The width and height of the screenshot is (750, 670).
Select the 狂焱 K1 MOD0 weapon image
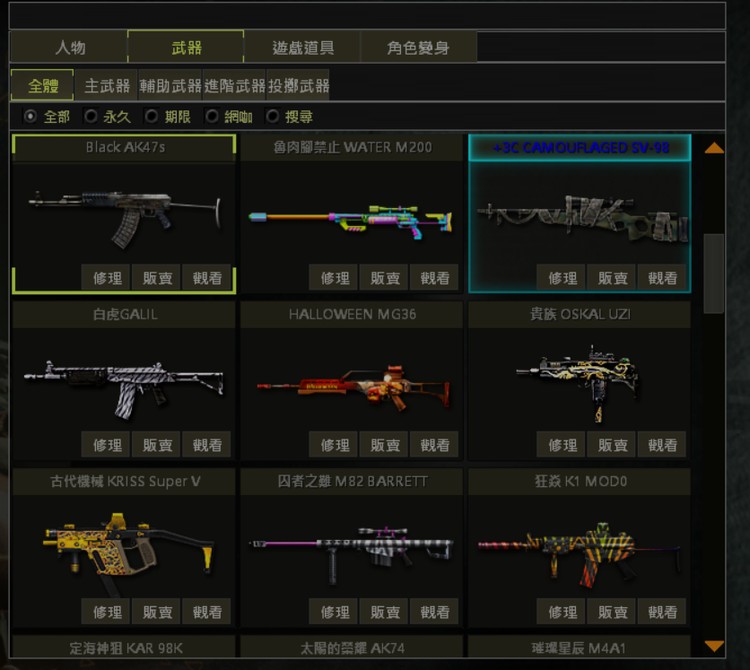579,555
